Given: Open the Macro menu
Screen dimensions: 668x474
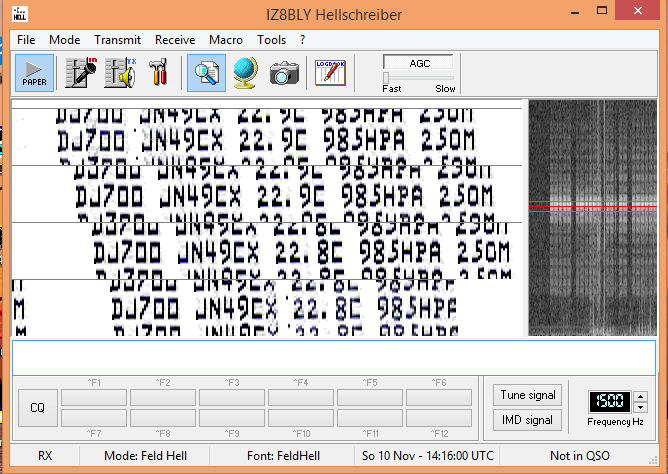Looking at the screenshot, I should point(226,40).
